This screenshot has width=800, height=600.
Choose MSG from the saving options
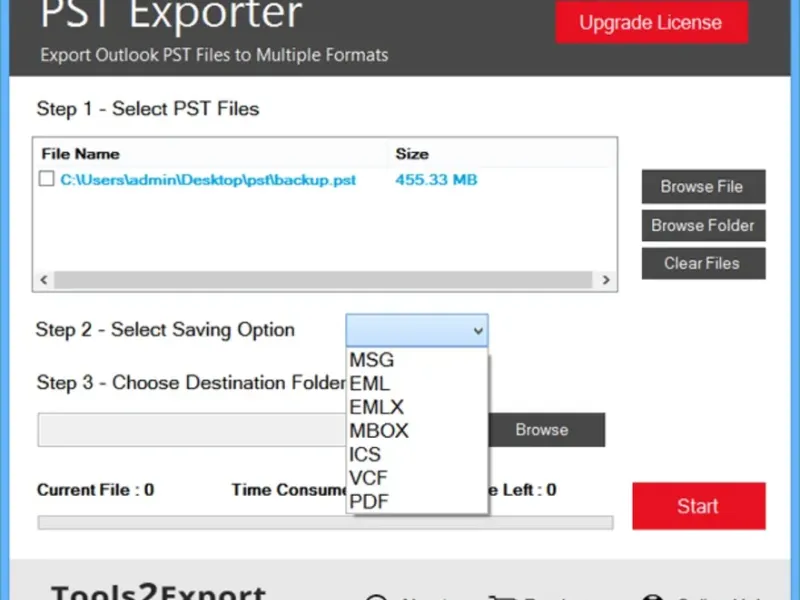(x=417, y=360)
